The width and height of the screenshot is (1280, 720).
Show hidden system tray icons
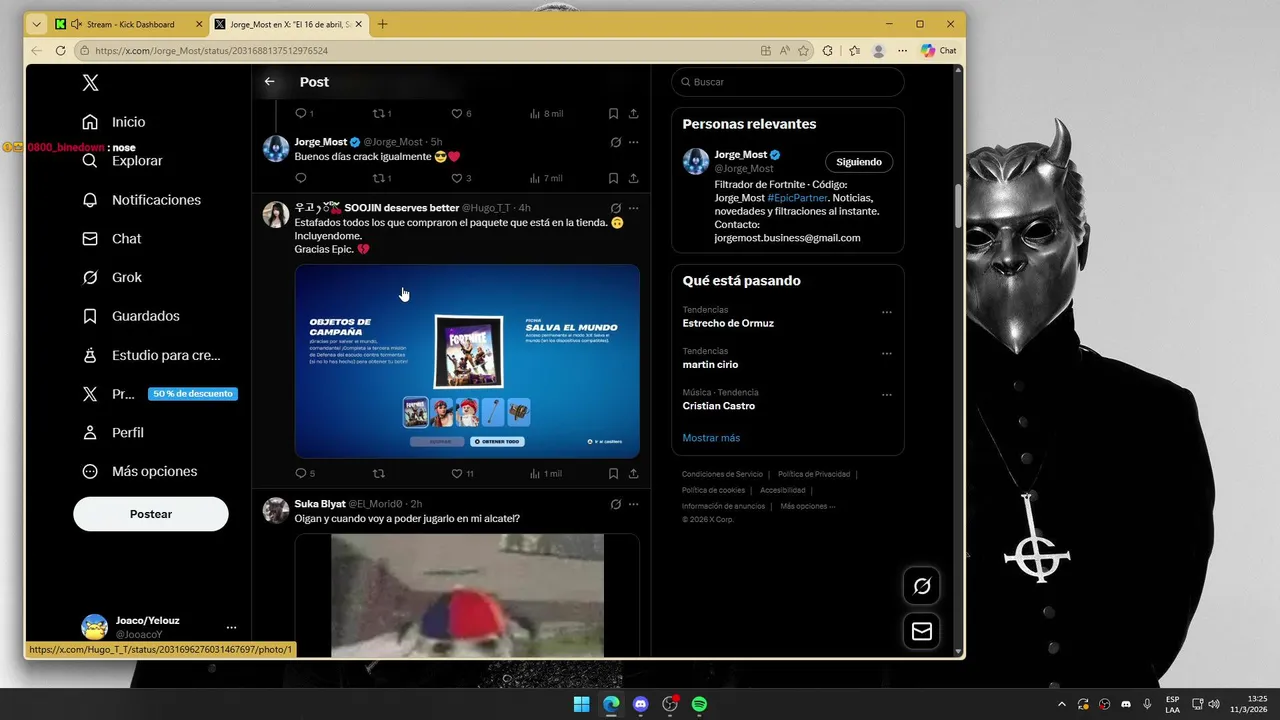click(x=1062, y=704)
